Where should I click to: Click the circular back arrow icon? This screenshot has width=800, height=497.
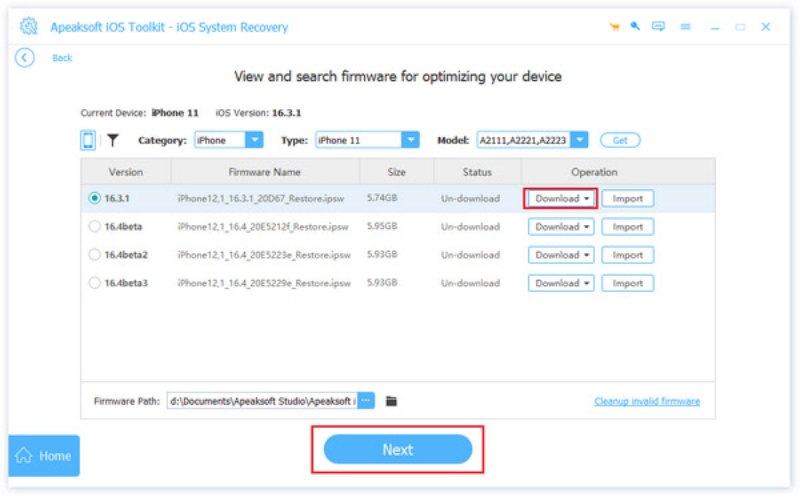[25, 58]
